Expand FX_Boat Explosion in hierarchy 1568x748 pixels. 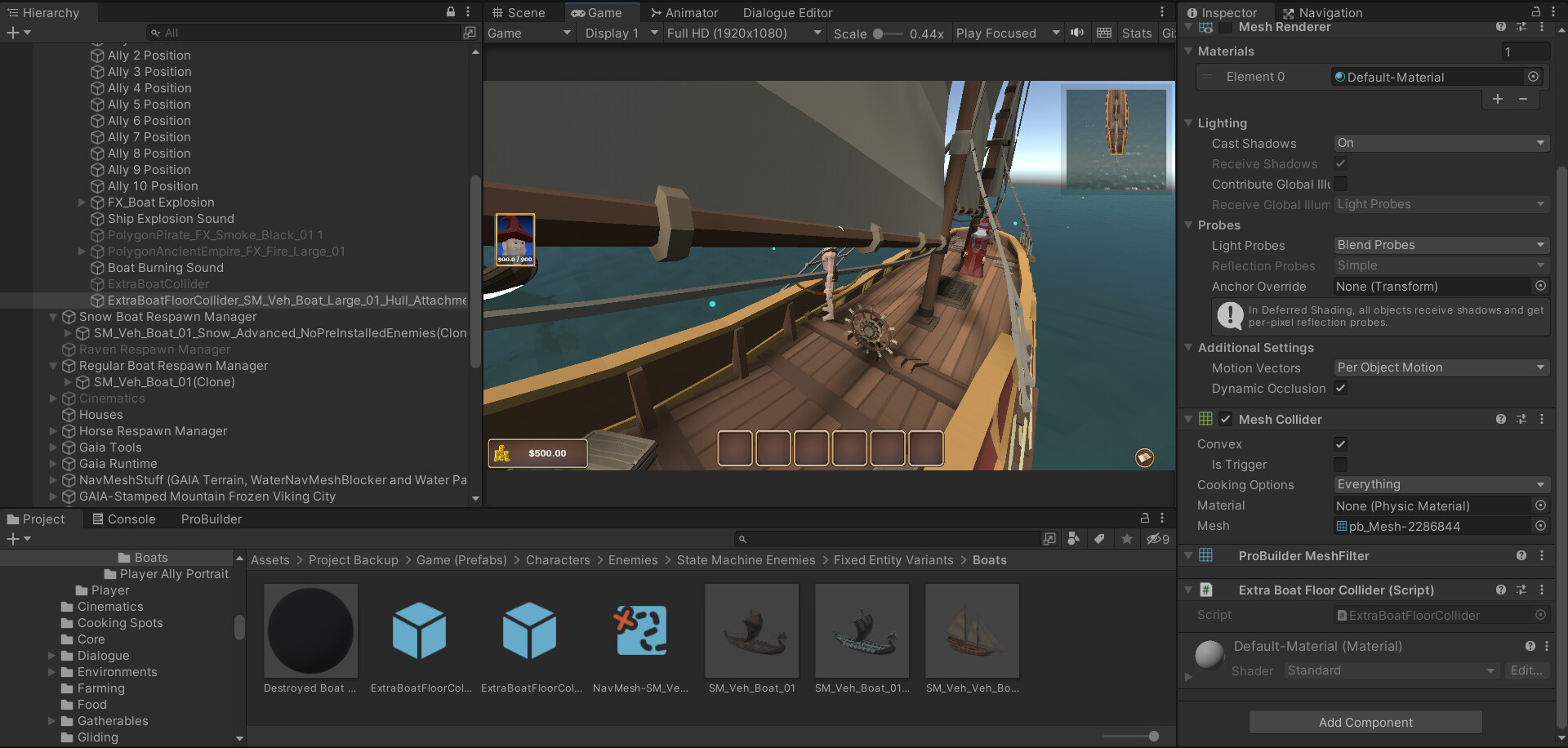(x=82, y=203)
